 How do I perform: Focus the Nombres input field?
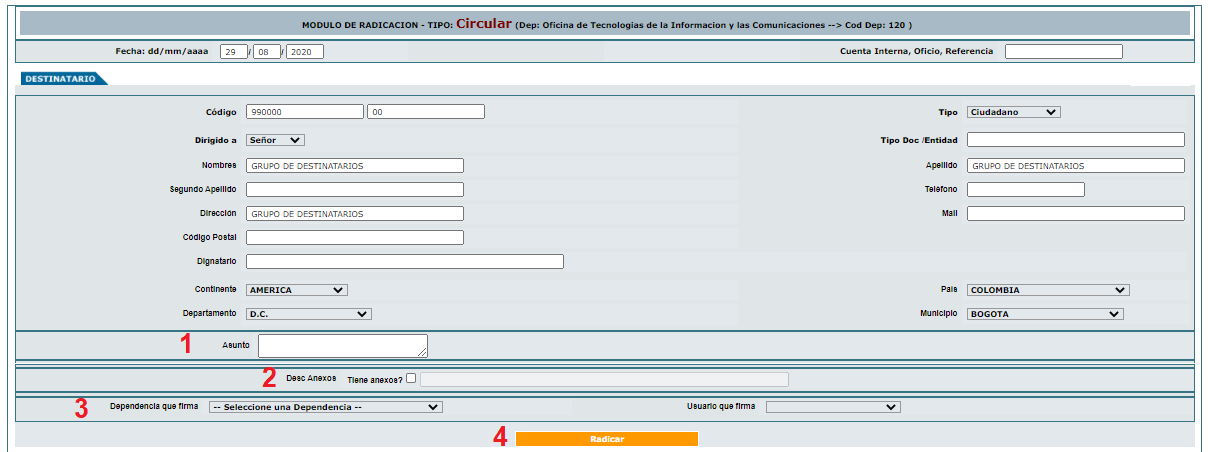coord(354,166)
